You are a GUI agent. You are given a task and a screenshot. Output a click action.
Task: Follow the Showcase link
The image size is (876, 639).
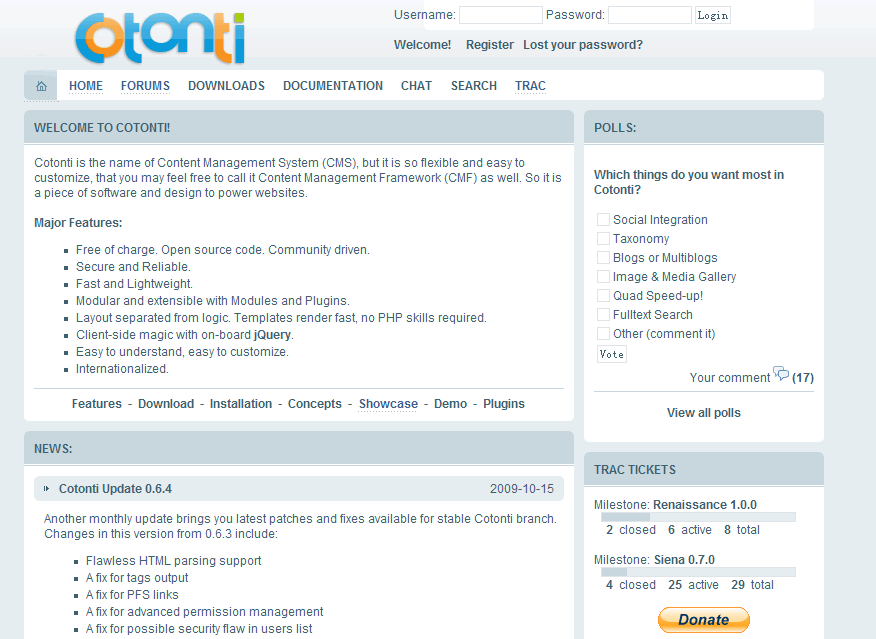click(388, 404)
